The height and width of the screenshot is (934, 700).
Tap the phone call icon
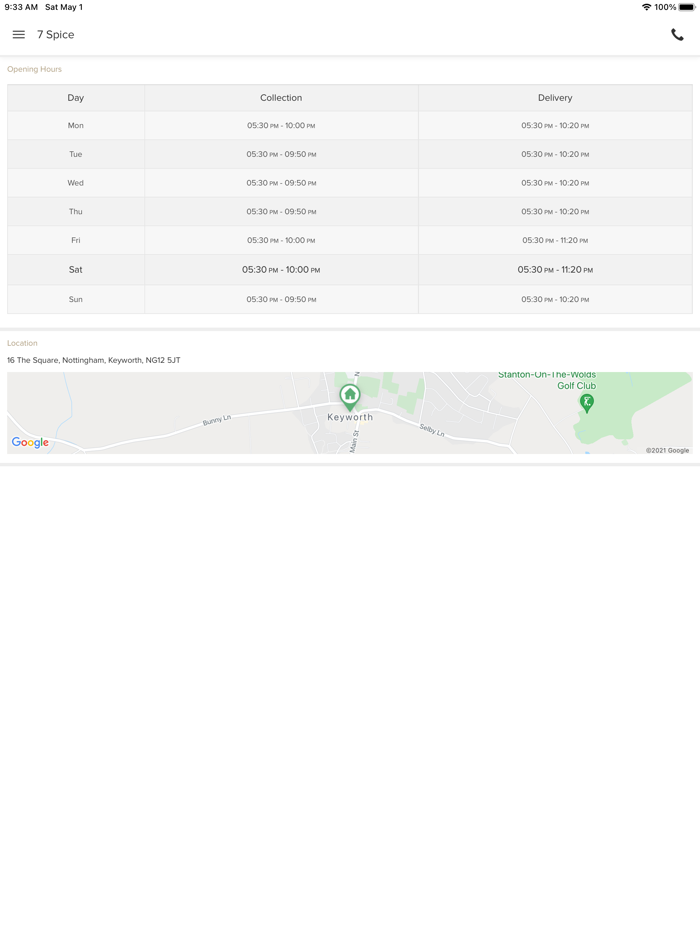click(x=677, y=35)
